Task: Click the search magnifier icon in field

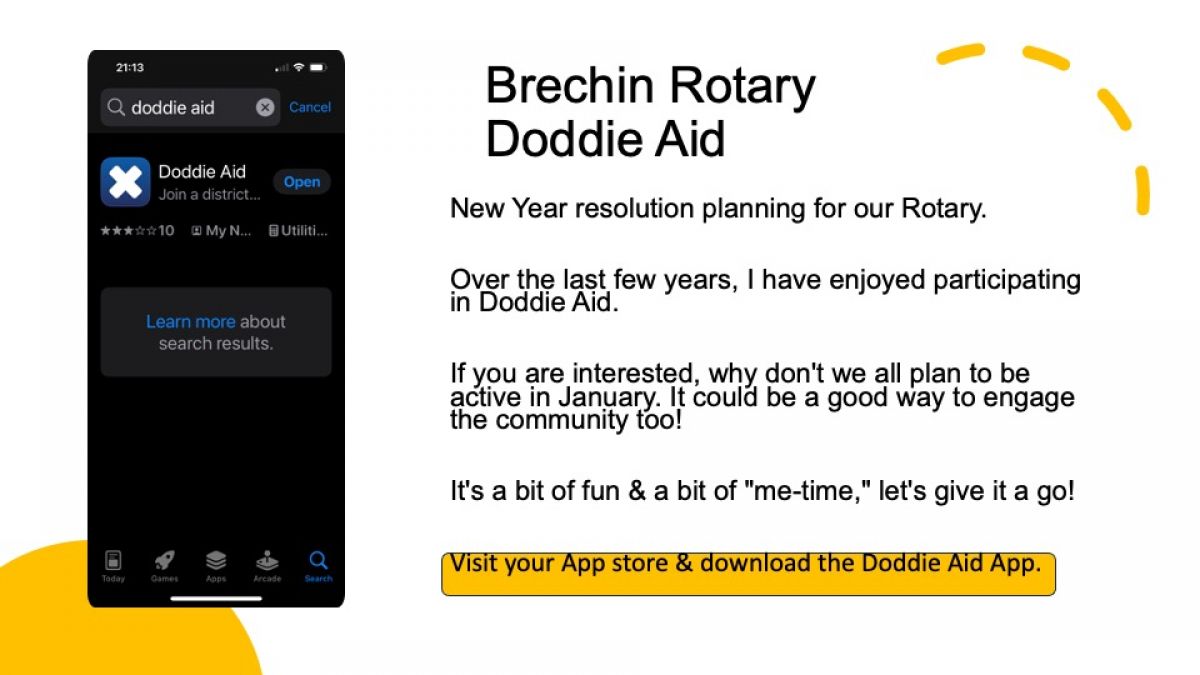Action: click(x=117, y=107)
